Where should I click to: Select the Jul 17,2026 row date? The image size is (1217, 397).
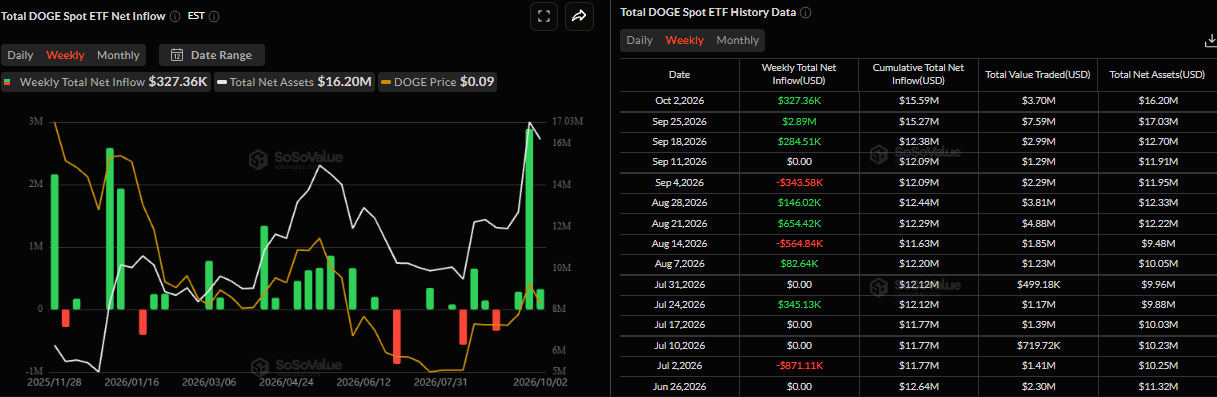[x=679, y=324]
